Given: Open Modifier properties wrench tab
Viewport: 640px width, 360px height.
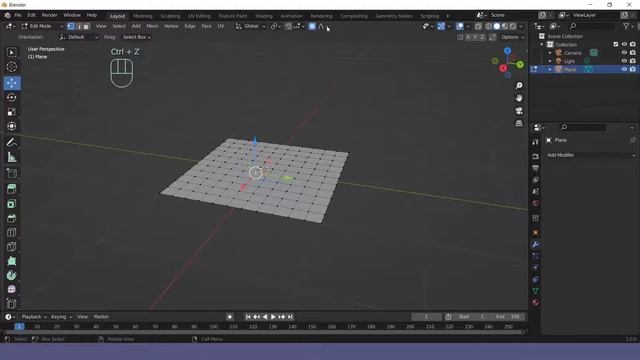Looking at the screenshot, I should pyautogui.click(x=536, y=244).
